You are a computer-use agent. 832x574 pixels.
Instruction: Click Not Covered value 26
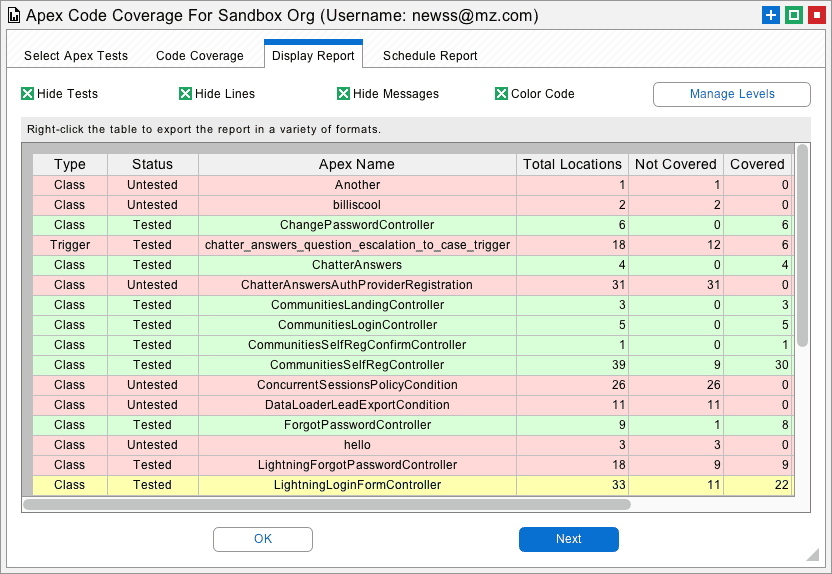click(x=676, y=385)
